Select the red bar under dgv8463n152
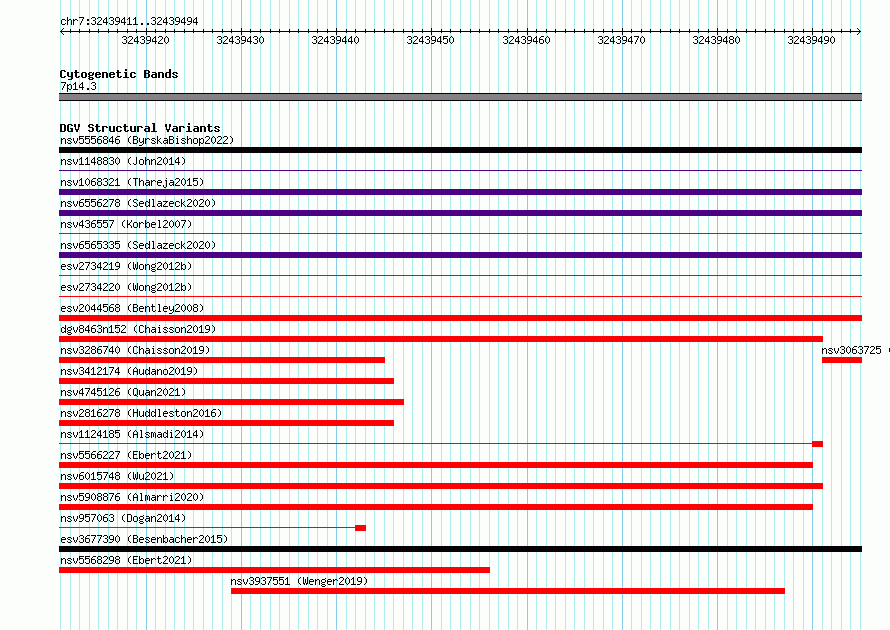The image size is (890, 630). [x=441, y=339]
